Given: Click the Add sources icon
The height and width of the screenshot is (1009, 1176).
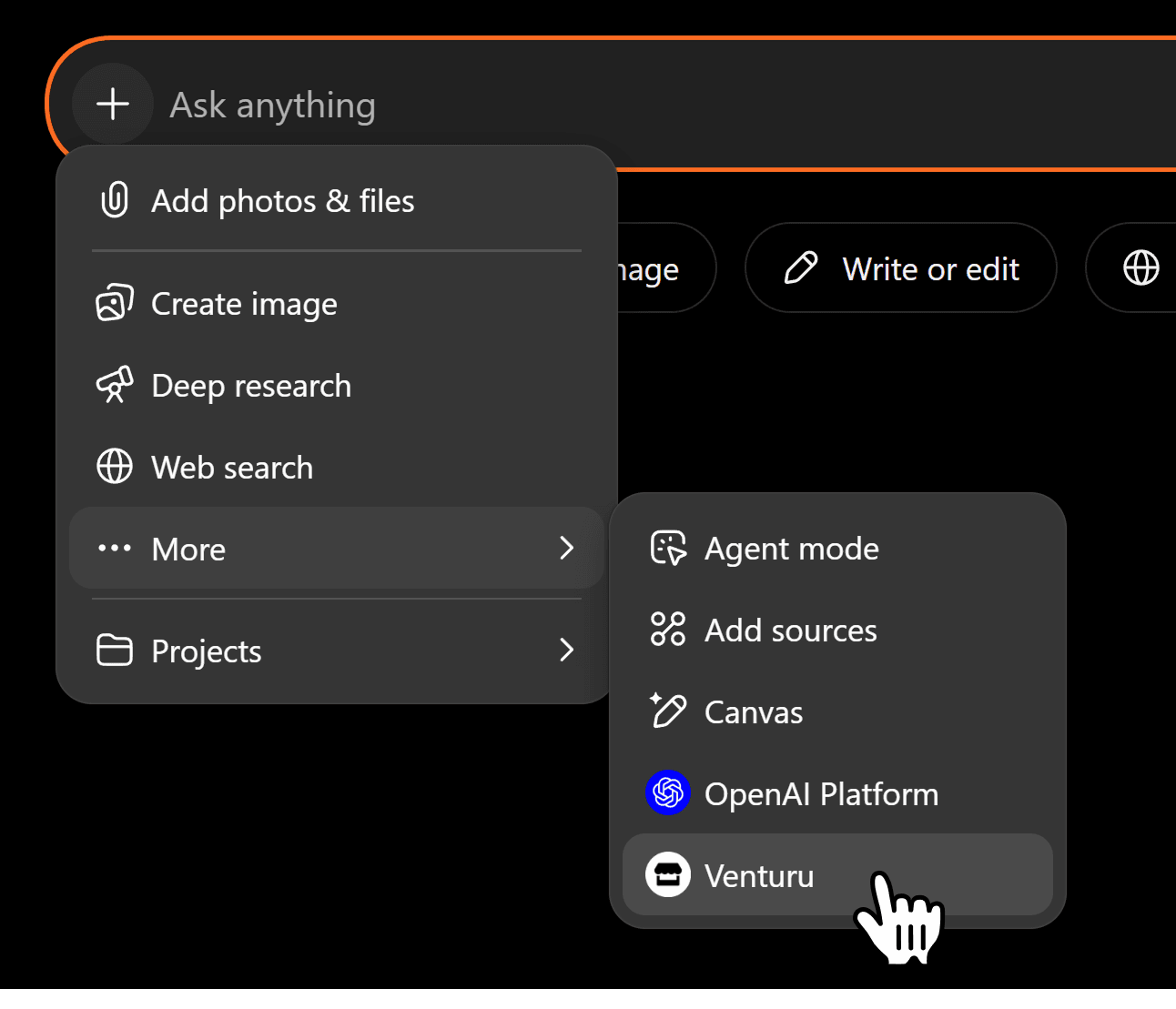Looking at the screenshot, I should (x=668, y=630).
